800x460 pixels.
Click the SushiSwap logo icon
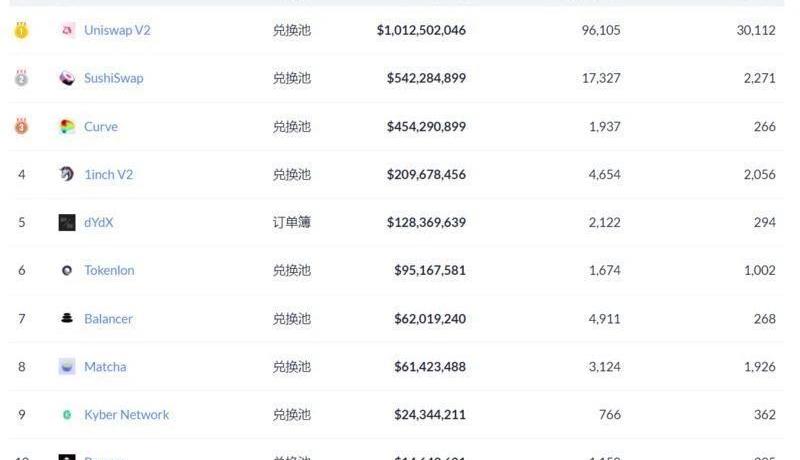67,78
